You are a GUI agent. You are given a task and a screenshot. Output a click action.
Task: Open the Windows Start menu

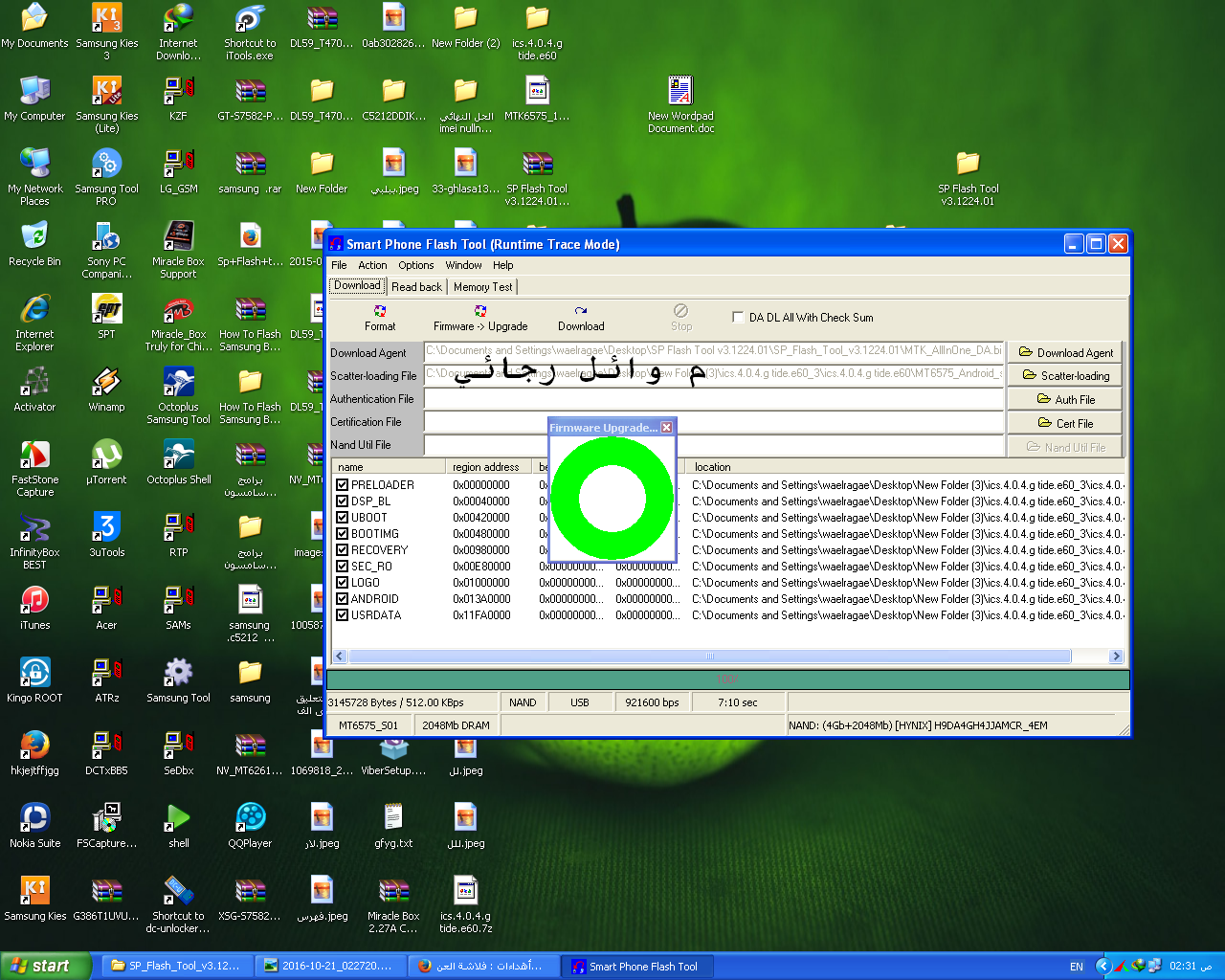pos(46,966)
